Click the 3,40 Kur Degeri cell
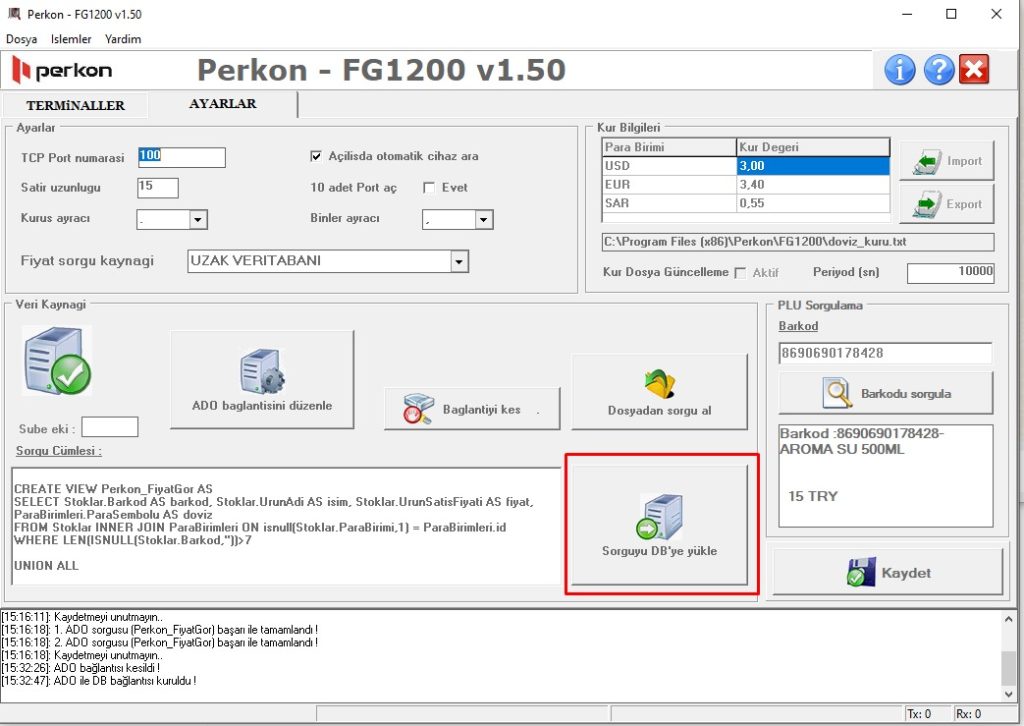Screen dimensions: 1024x726 [x=813, y=185]
